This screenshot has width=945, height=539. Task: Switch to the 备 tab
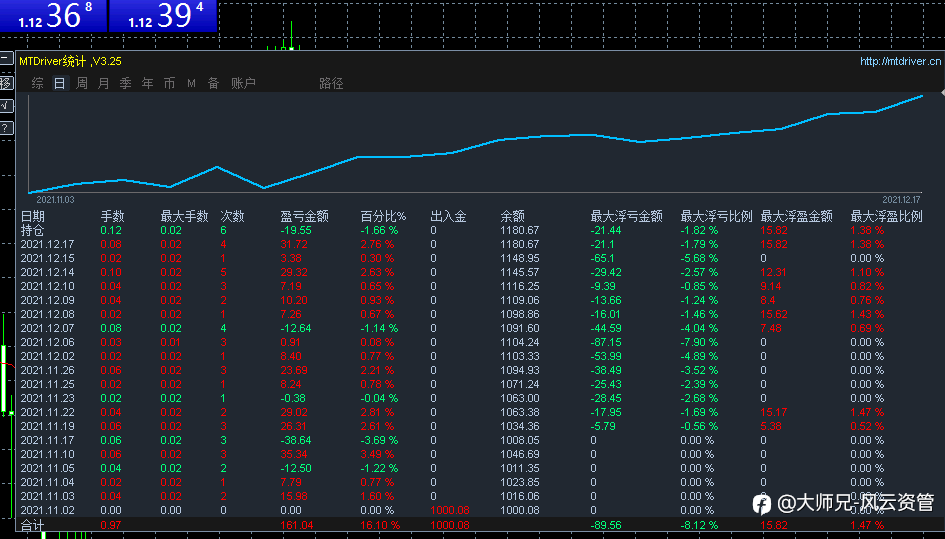213,83
